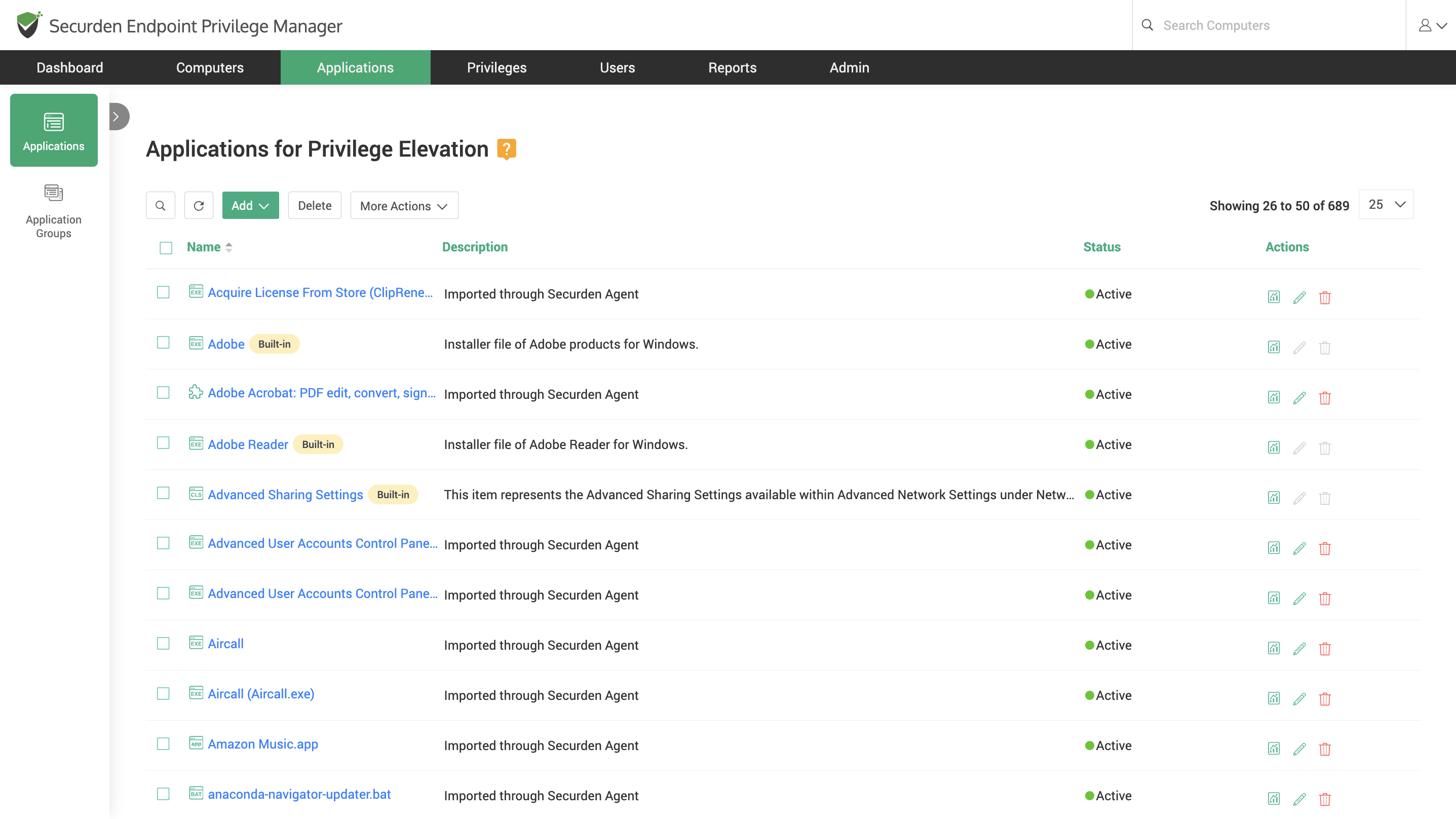The height and width of the screenshot is (819, 1456).
Task: Go to the Dashboard tab
Action: click(70, 67)
